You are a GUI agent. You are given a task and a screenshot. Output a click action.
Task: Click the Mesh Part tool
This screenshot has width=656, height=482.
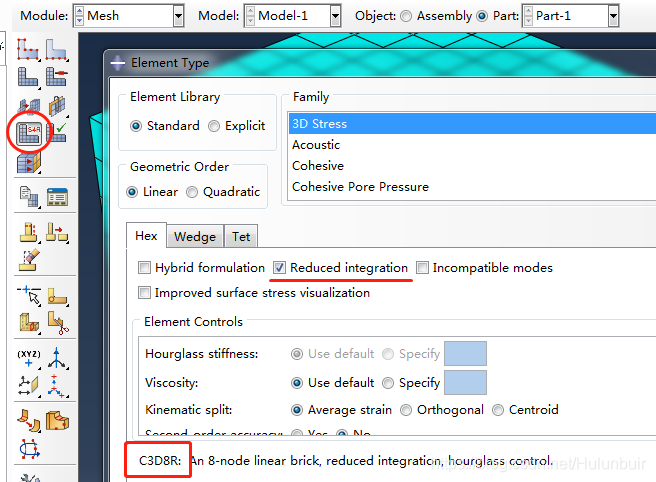pyautogui.click(x=28, y=76)
